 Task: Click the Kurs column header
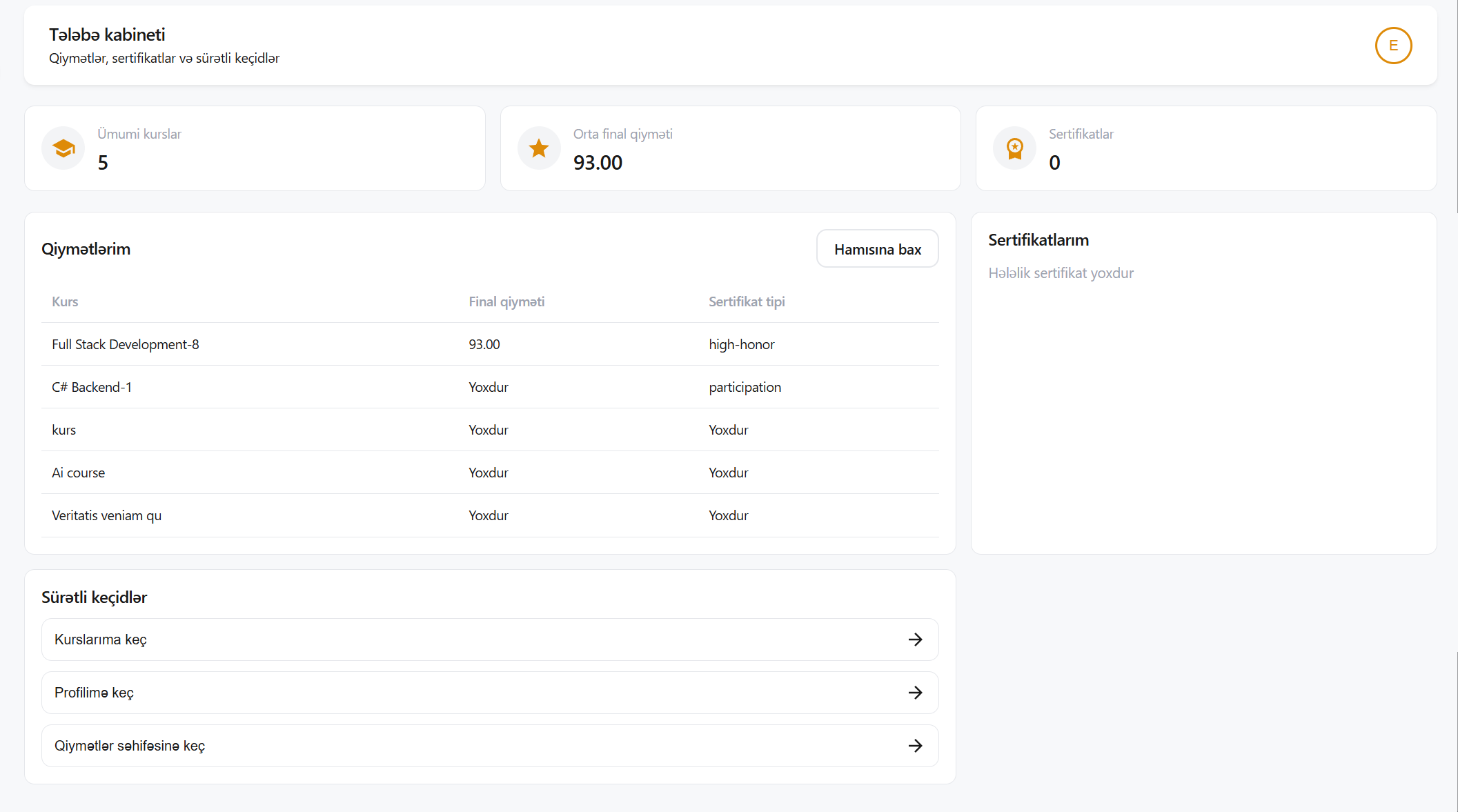point(65,301)
